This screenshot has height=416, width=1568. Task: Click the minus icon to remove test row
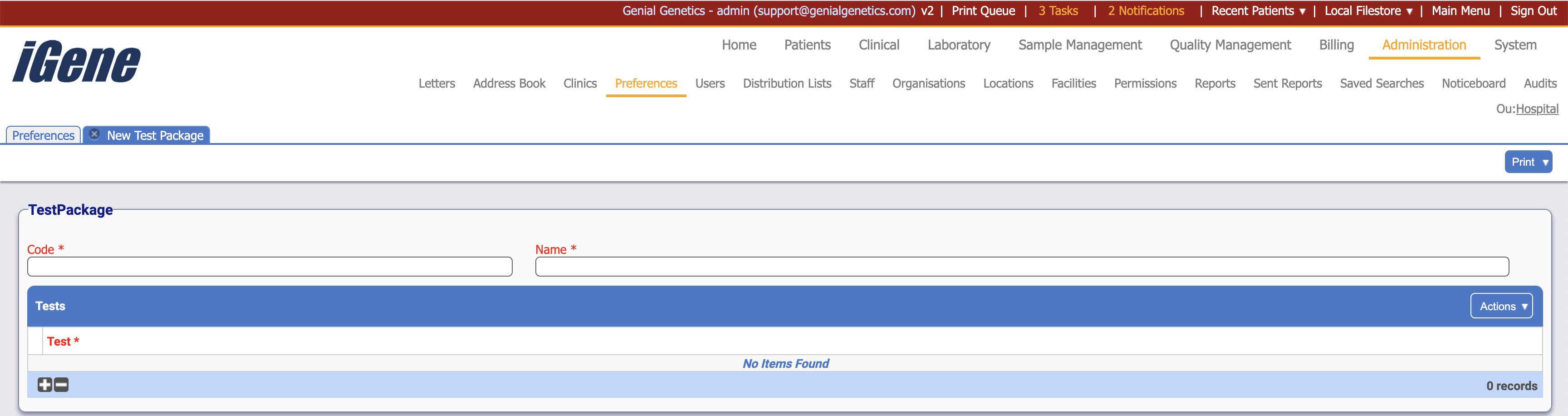pyautogui.click(x=62, y=384)
